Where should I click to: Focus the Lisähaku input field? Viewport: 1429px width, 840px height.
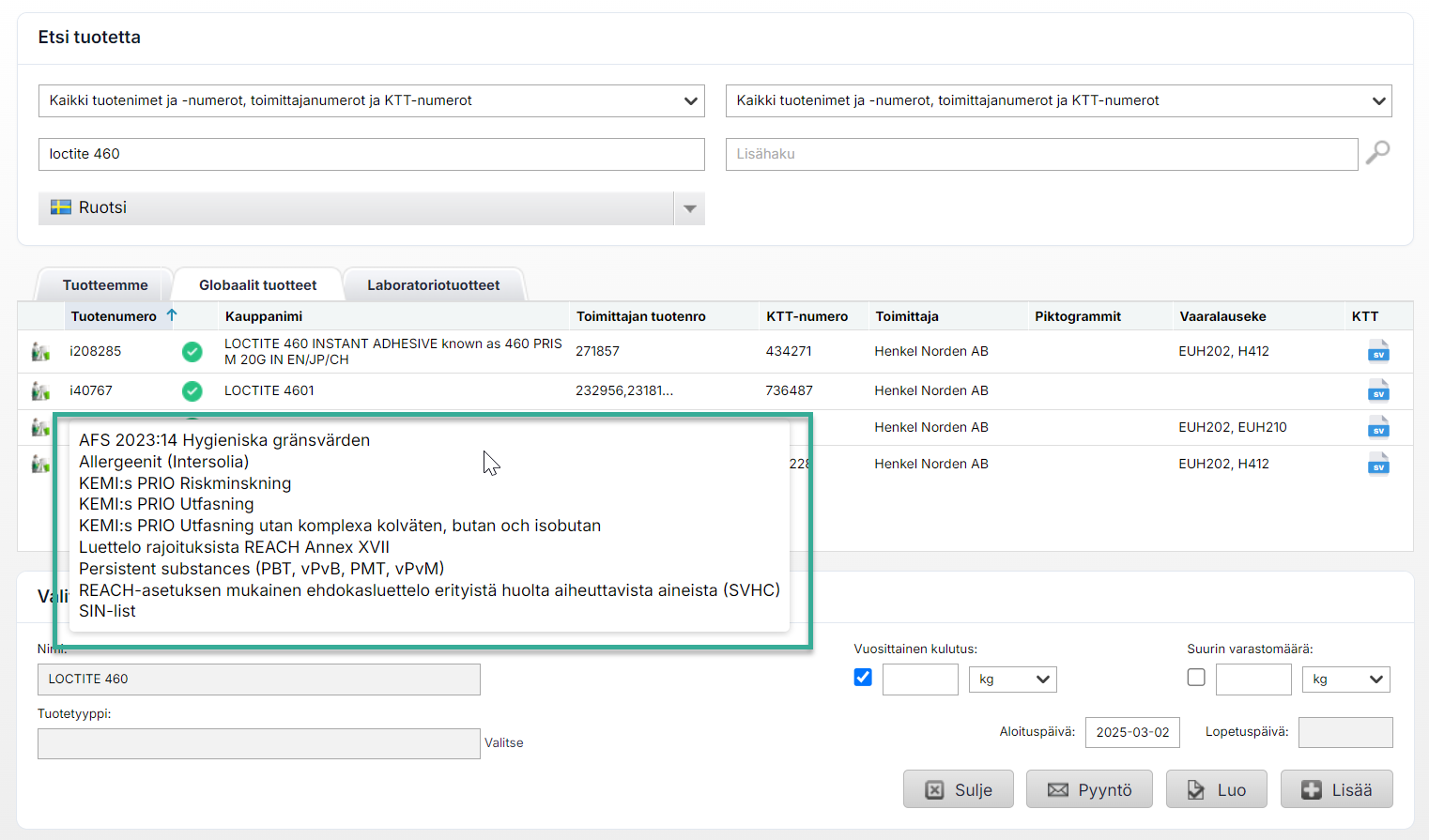pyautogui.click(x=1042, y=154)
